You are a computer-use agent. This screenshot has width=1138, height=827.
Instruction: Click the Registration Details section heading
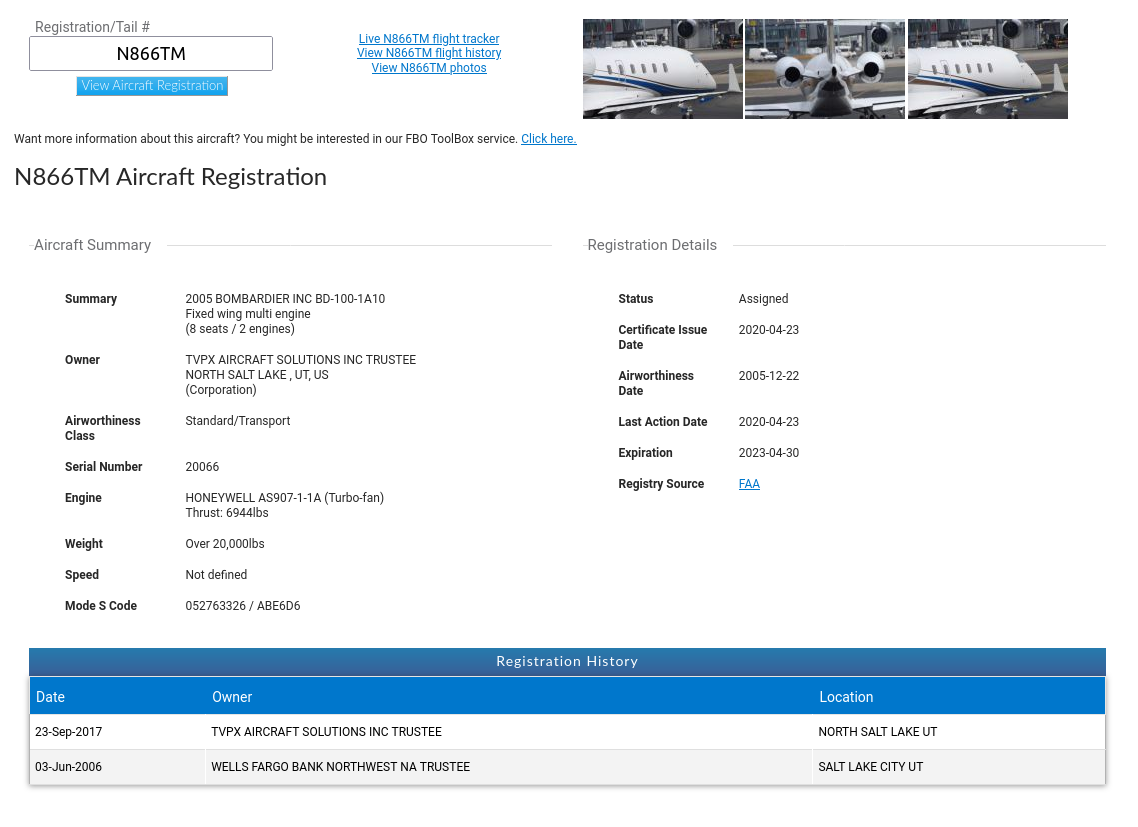pyautogui.click(x=652, y=245)
